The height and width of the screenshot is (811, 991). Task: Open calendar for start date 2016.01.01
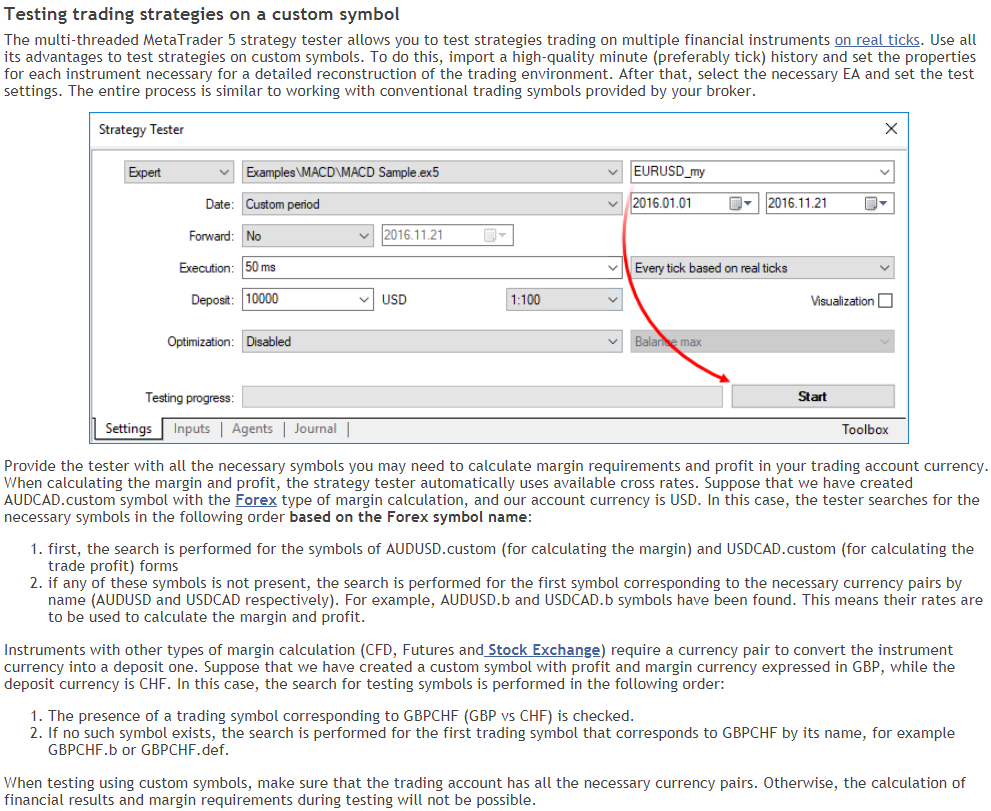pos(740,204)
